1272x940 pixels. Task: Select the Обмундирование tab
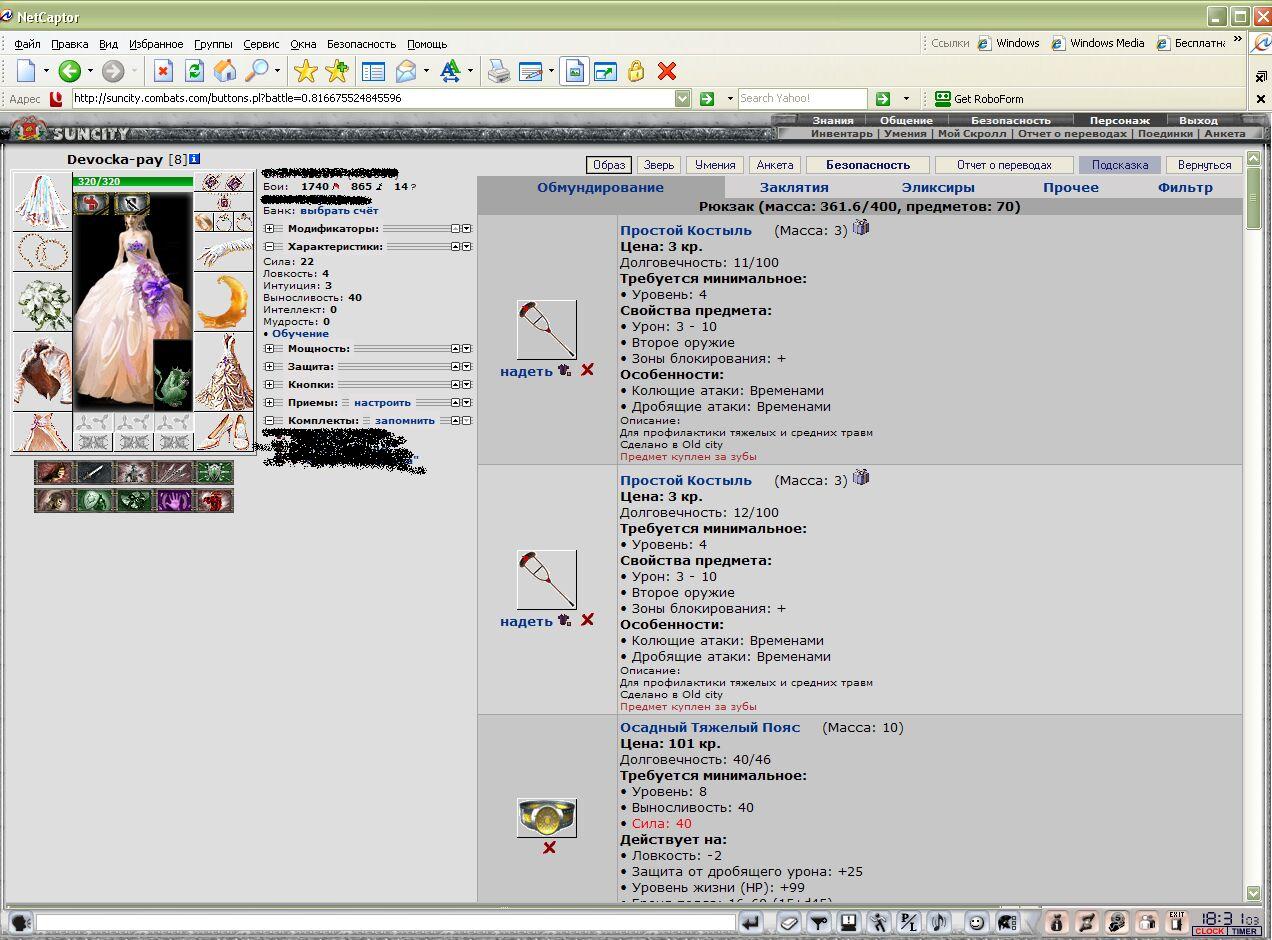[x=600, y=187]
